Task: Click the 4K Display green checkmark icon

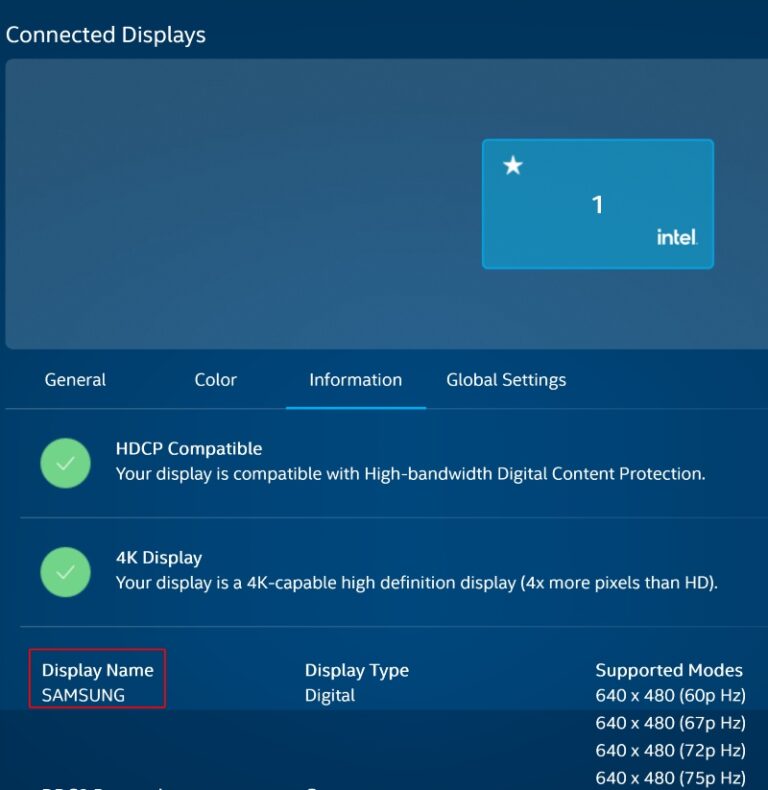Action: (x=66, y=572)
